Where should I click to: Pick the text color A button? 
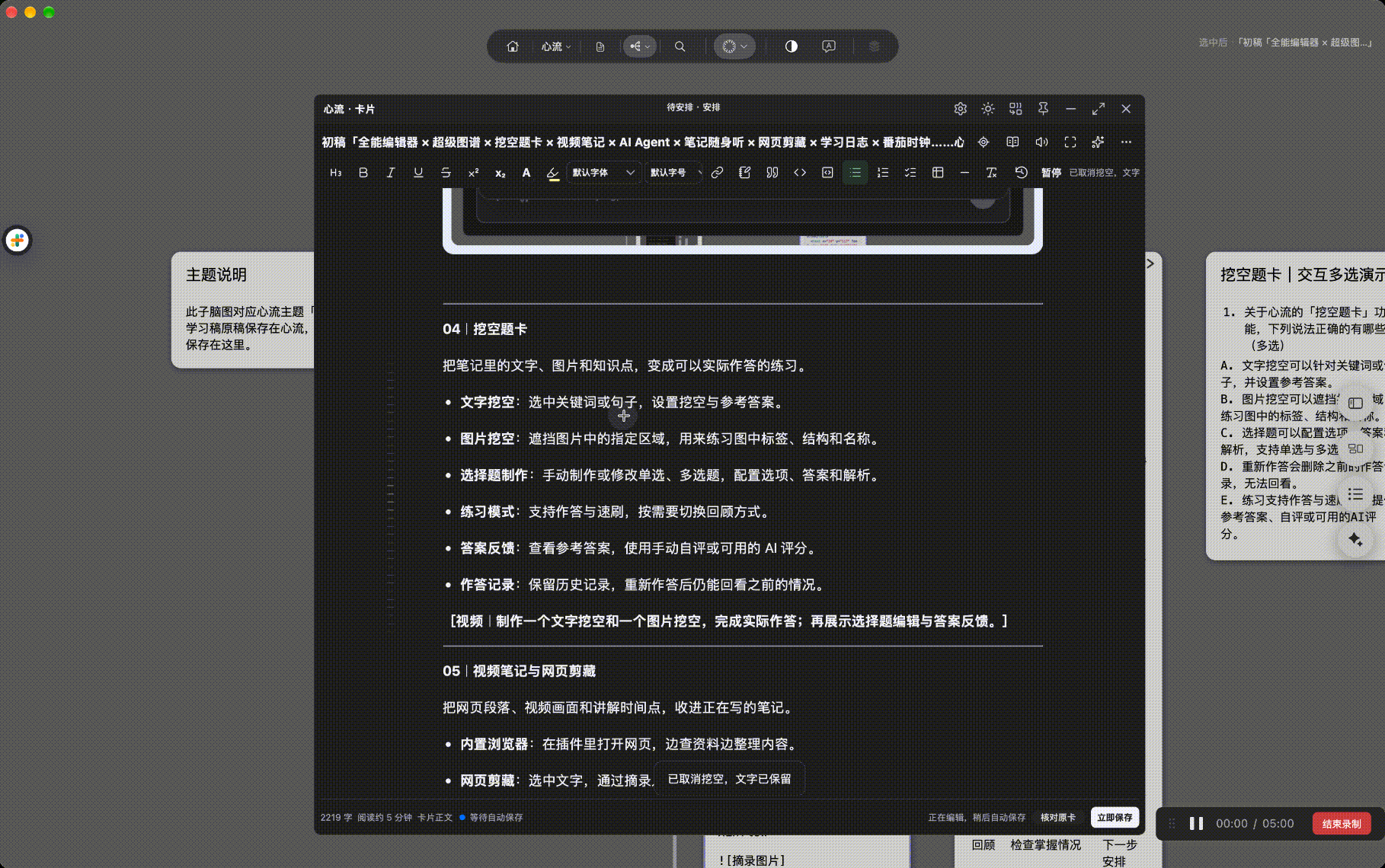coord(526,173)
